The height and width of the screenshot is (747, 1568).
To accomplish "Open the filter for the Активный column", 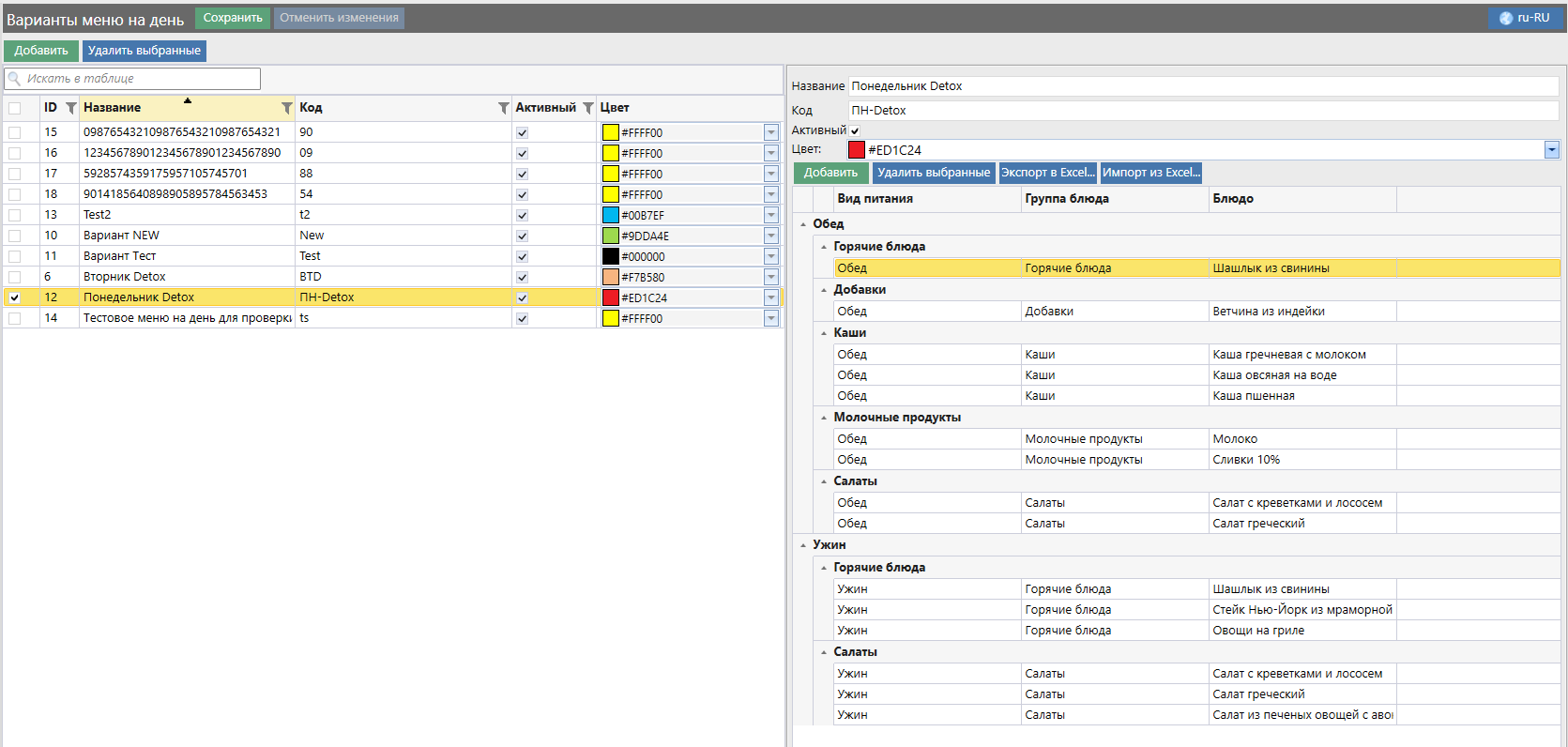I will (588, 108).
